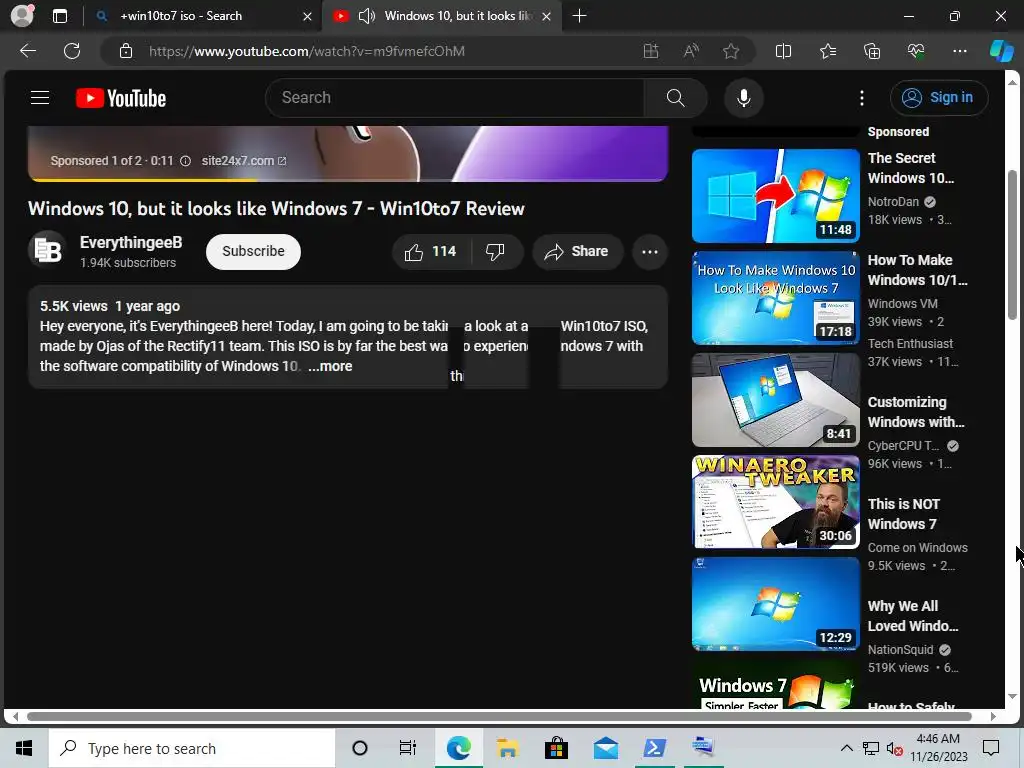Open the Edge profile avatar icon
The height and width of the screenshot is (768, 1024).
coord(22,16)
